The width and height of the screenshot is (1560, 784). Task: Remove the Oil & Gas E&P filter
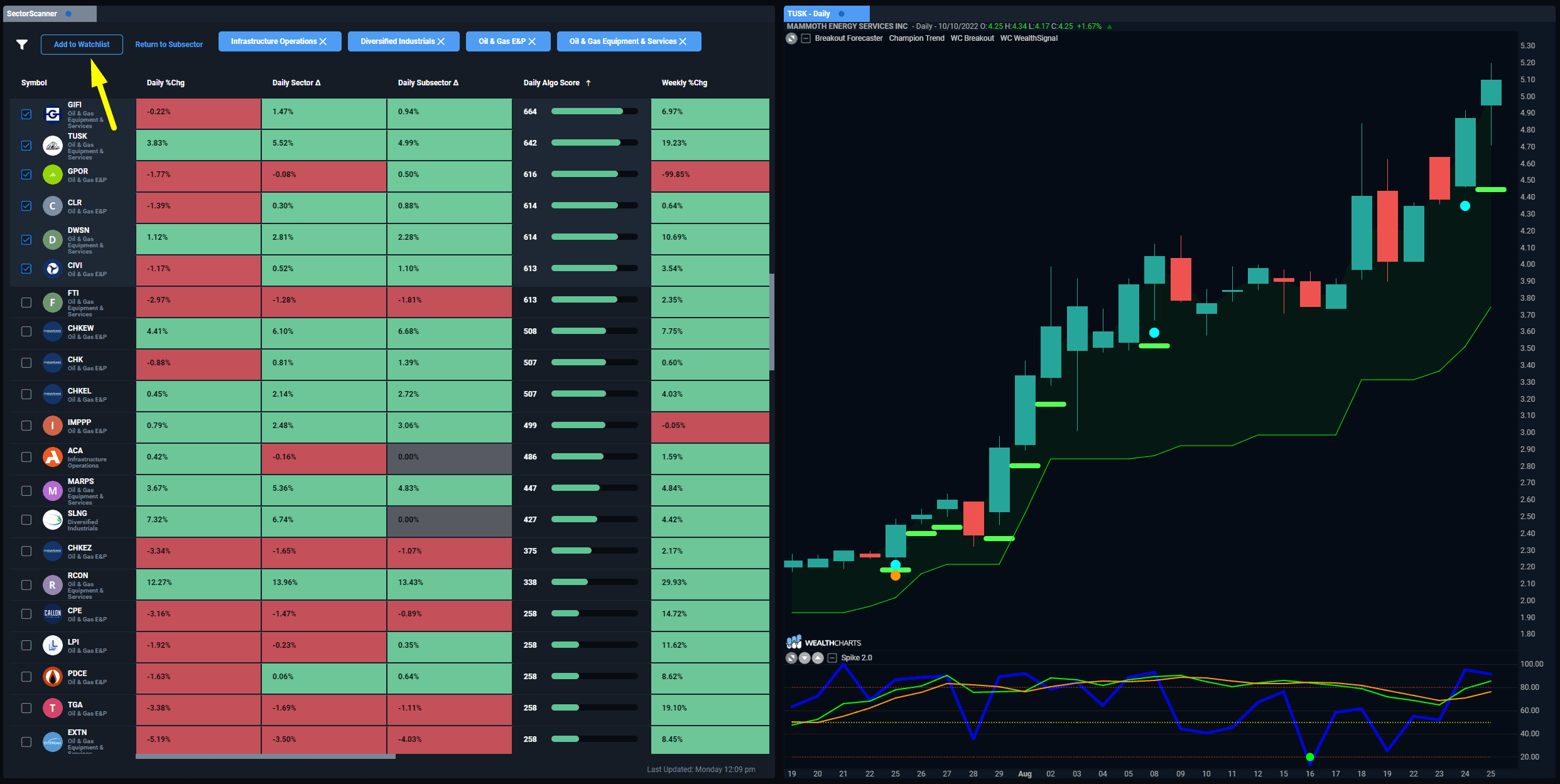point(532,41)
